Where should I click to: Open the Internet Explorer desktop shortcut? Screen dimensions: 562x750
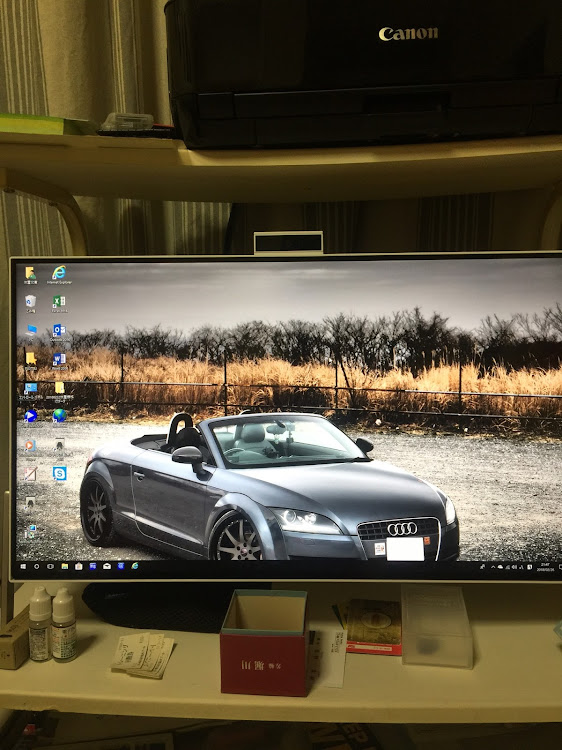point(59,275)
